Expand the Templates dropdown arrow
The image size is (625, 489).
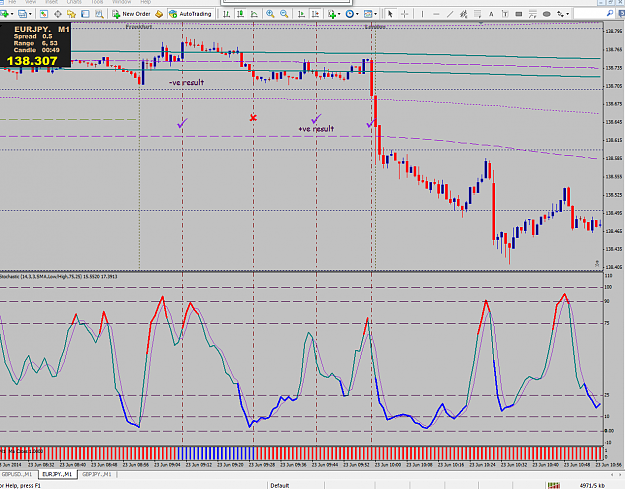pos(375,14)
